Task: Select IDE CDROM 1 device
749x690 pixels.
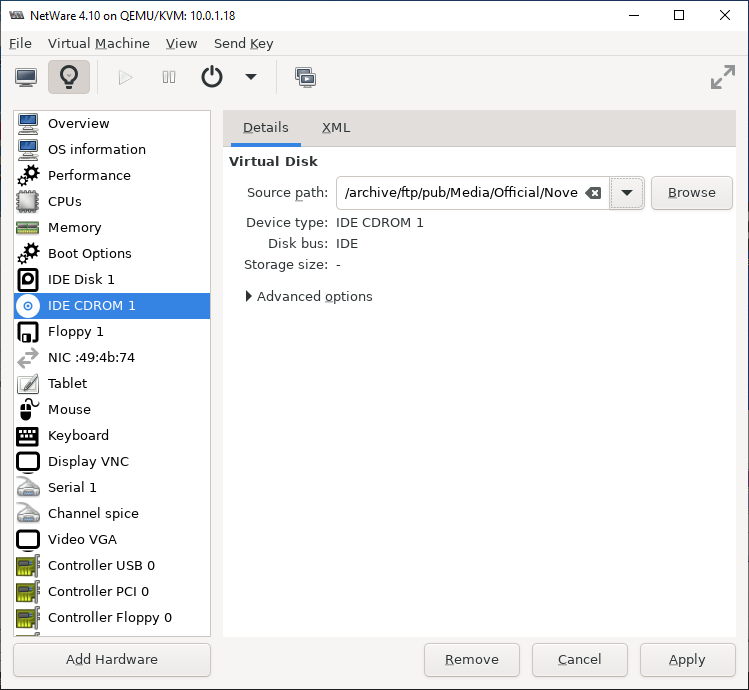Action: (112, 306)
